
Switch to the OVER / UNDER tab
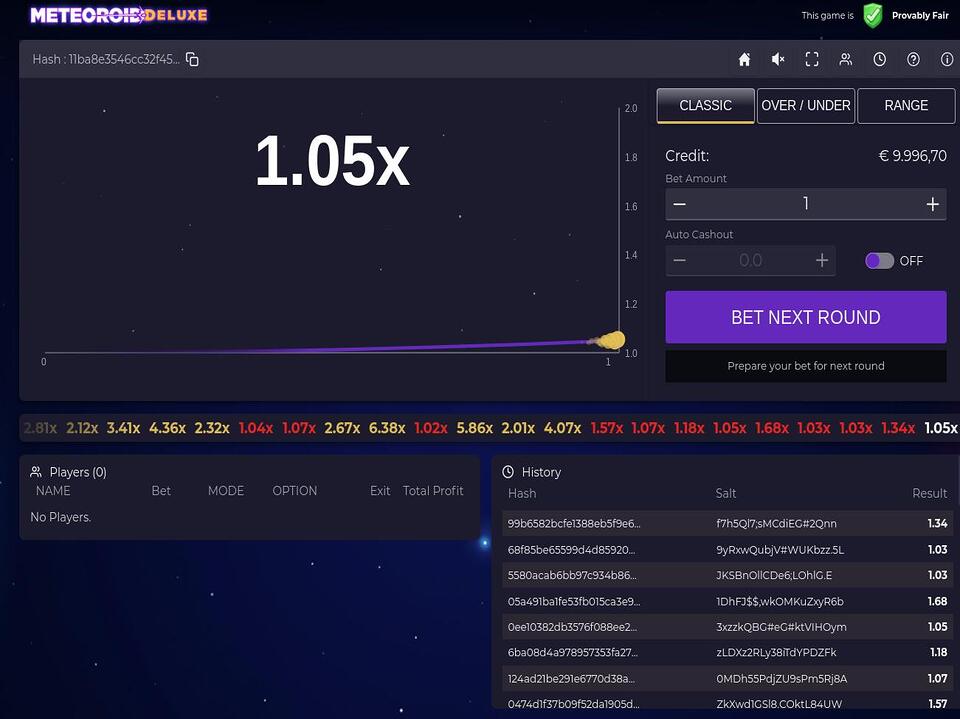805,106
